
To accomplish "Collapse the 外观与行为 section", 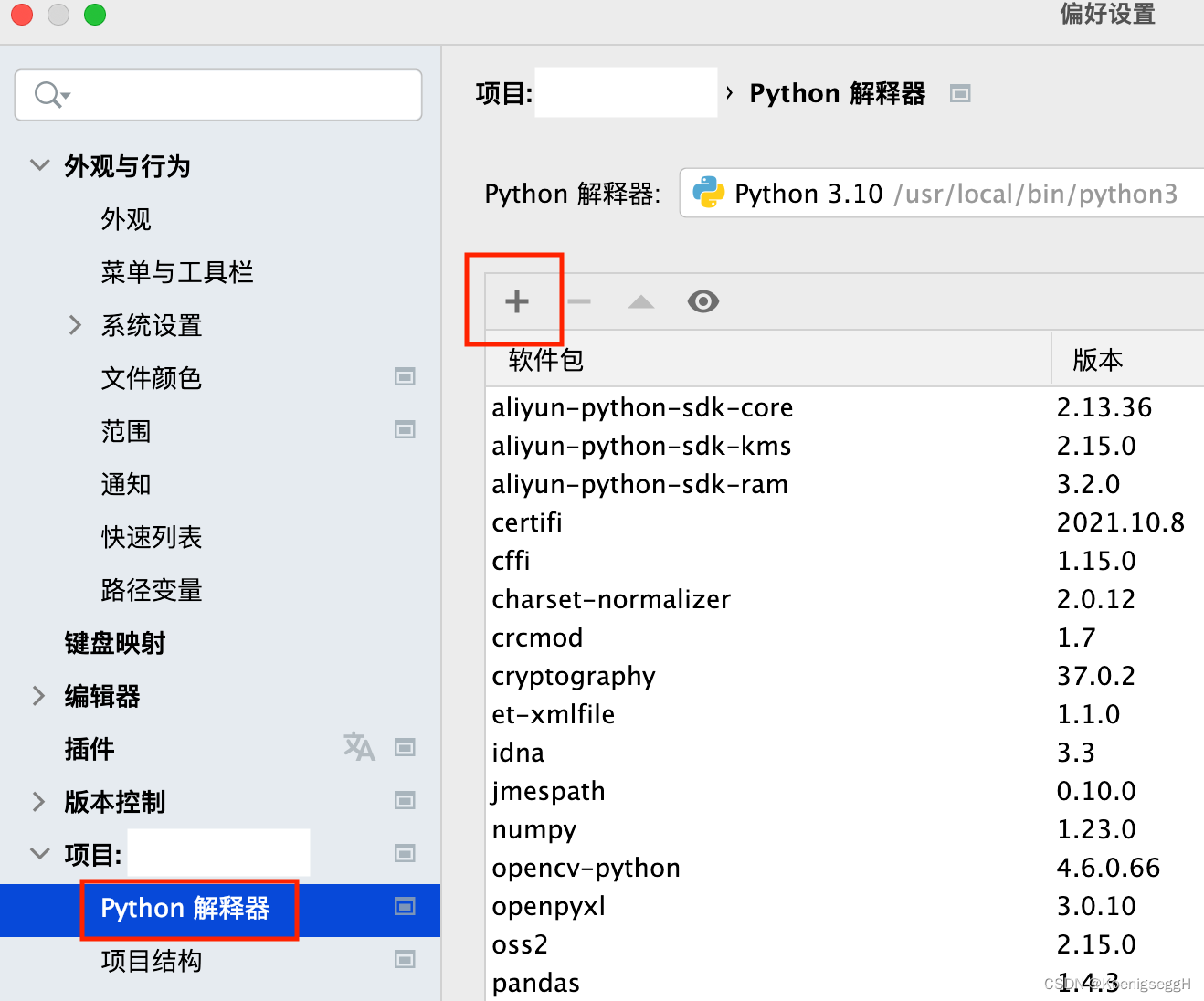I will tap(39, 165).
